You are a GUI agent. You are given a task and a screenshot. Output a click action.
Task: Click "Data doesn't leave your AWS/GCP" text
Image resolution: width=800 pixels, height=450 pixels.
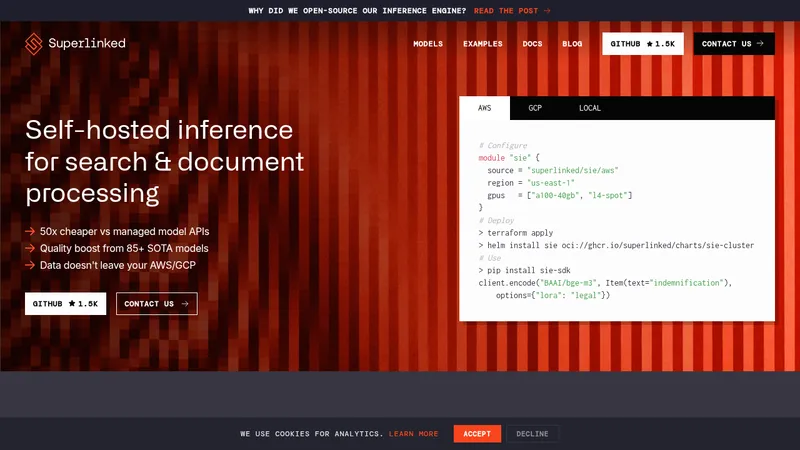point(117,265)
